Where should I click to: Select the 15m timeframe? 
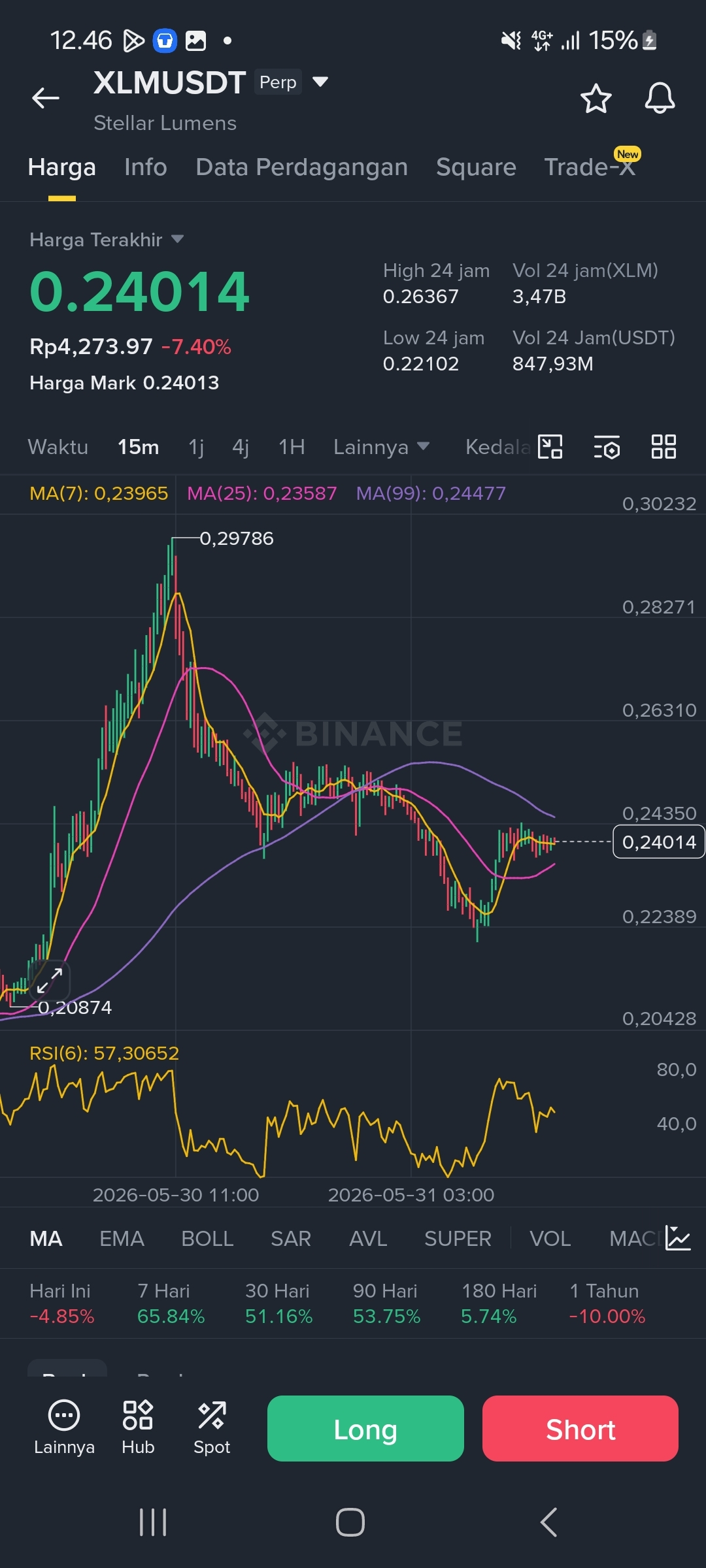tap(139, 447)
